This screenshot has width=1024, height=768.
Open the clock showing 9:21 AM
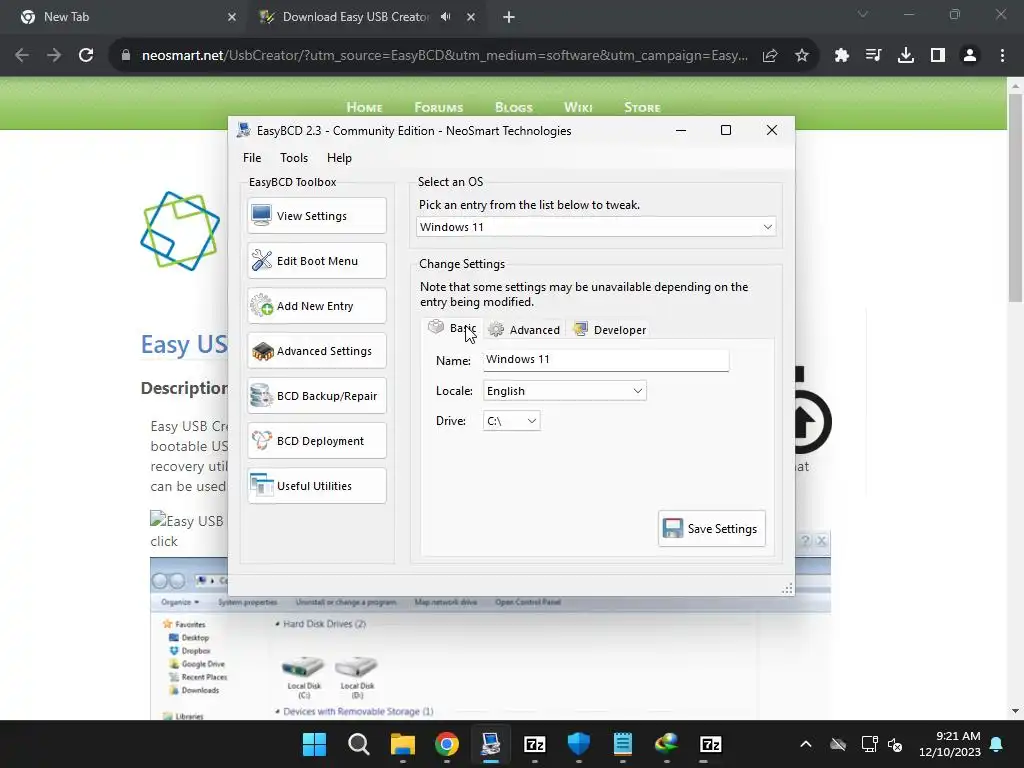pyautogui.click(x=950, y=744)
